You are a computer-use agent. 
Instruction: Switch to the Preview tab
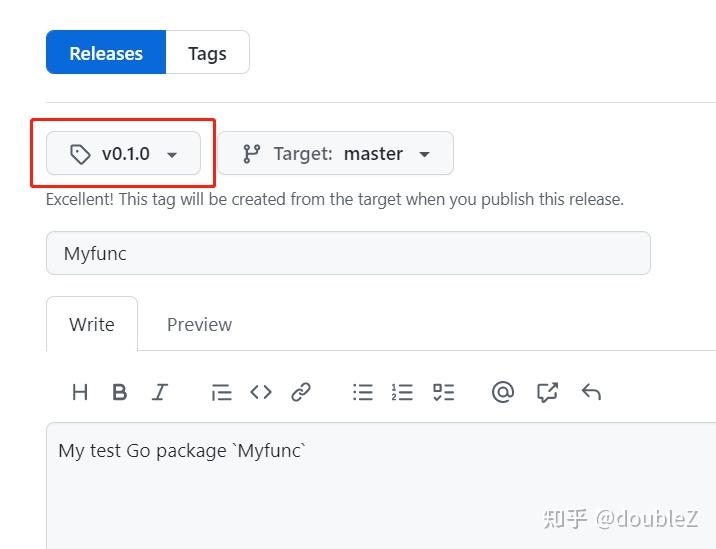[199, 324]
